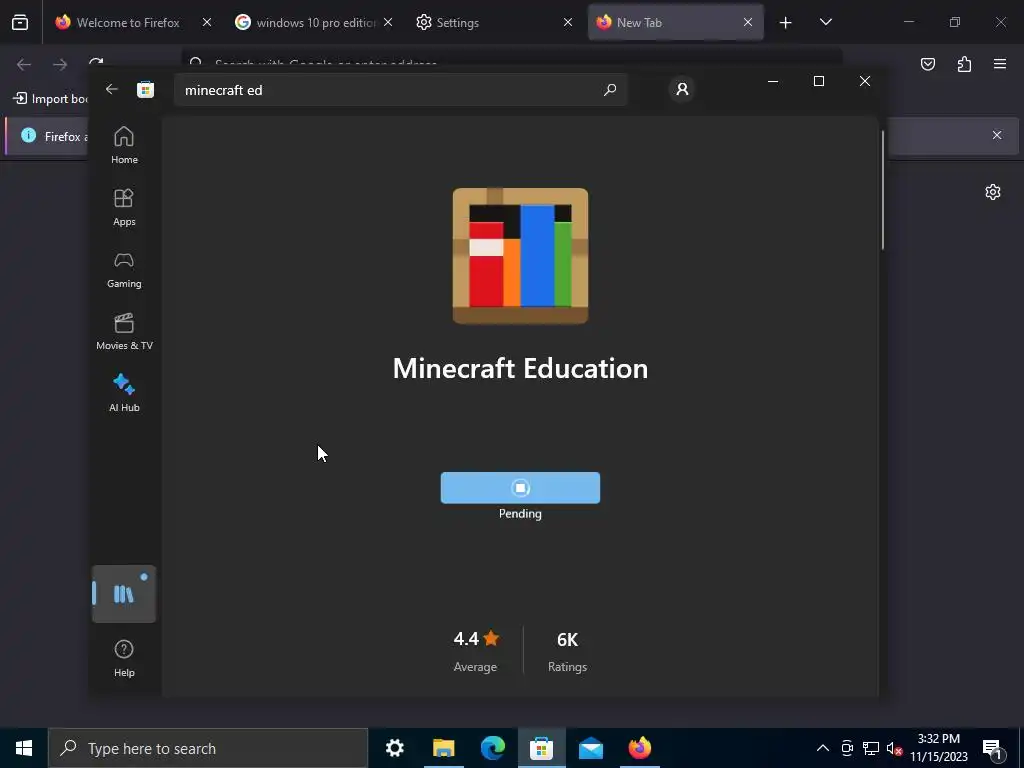
Task: Open Microsoft Edge from the taskbar
Action: [x=492, y=748]
